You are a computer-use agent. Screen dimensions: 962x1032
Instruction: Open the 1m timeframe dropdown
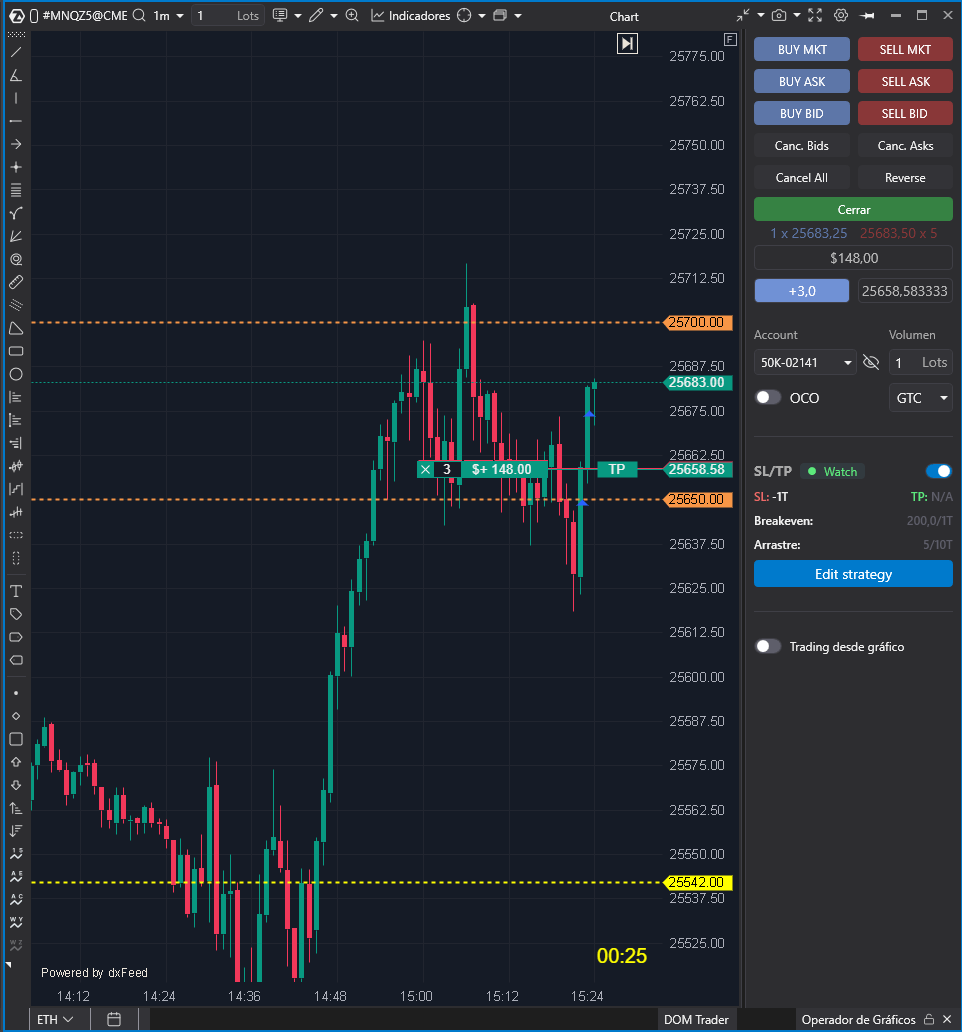point(168,15)
